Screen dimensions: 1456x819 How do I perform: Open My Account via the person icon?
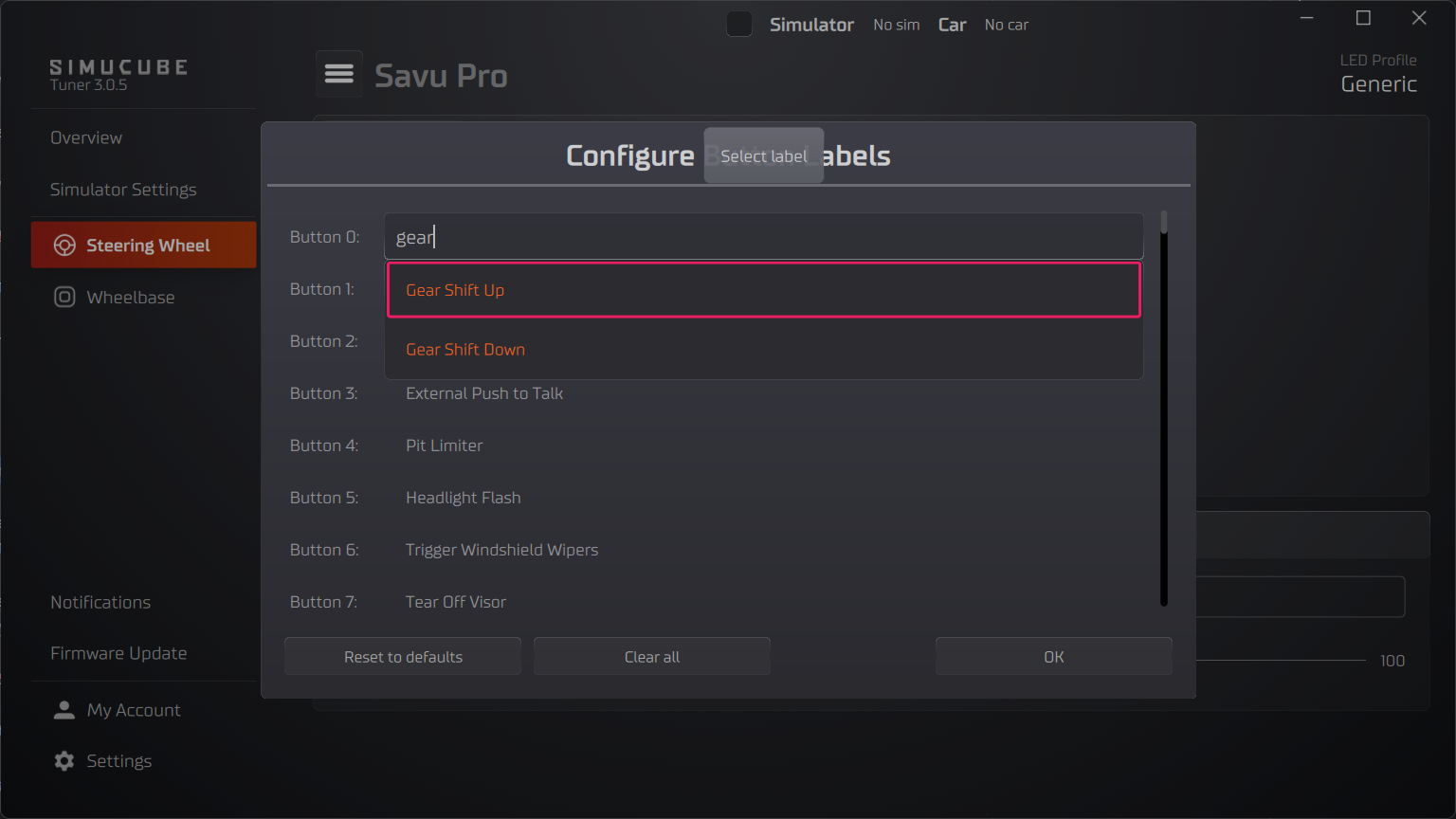[x=64, y=709]
